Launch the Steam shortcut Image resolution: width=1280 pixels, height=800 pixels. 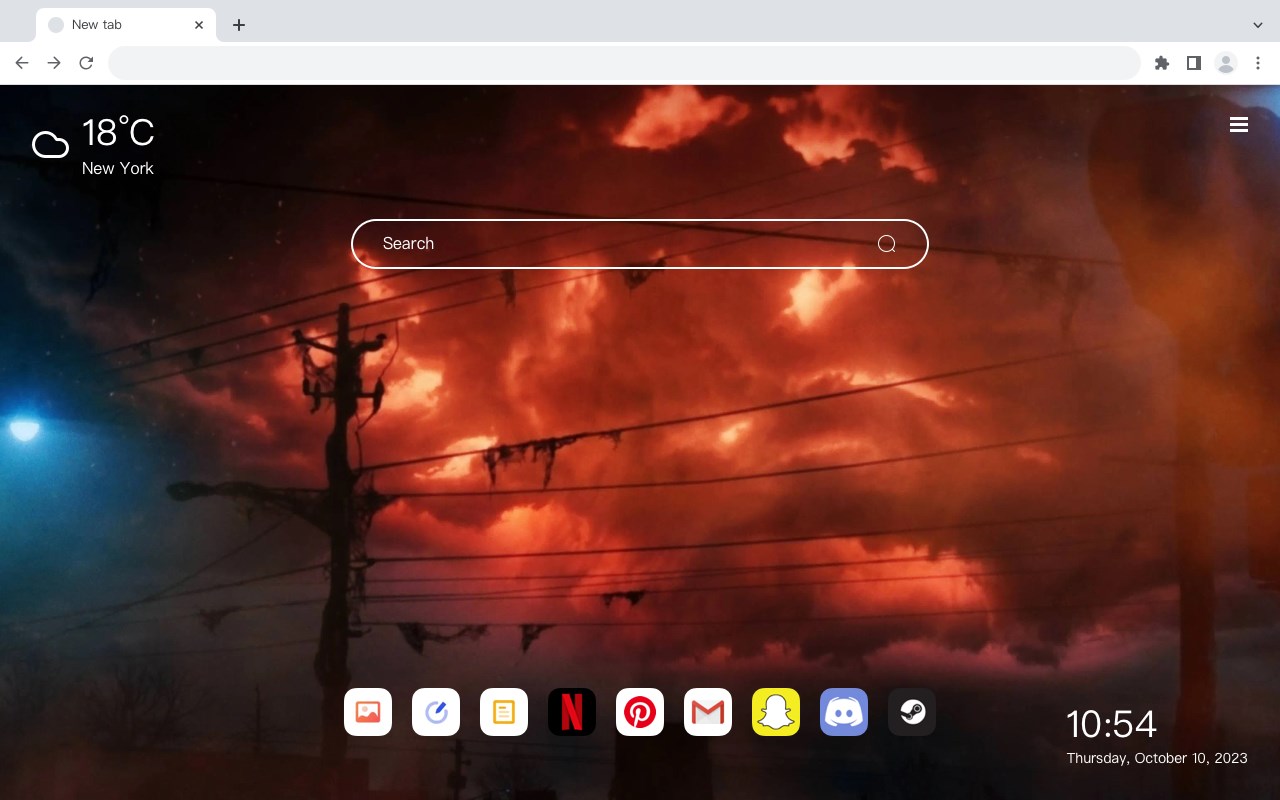[x=912, y=712]
